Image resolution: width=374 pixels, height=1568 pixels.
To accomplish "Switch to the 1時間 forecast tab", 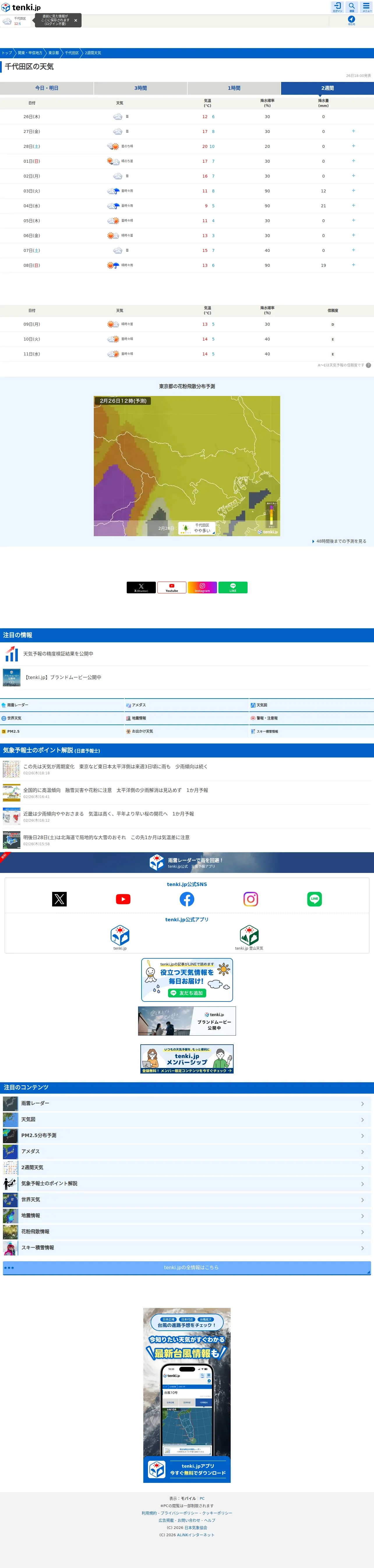I will coord(234,88).
